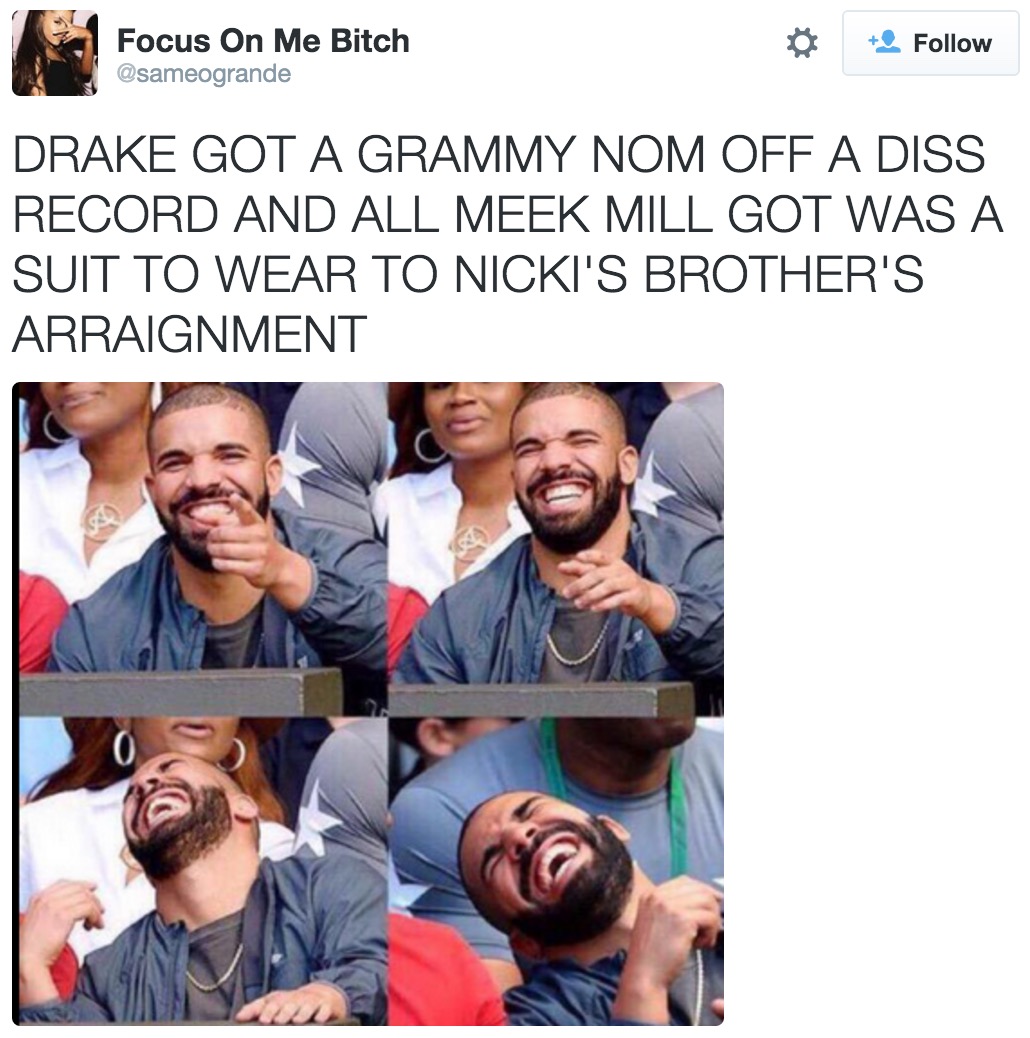Click the word ARRAIGNMENT in the tweet
Viewport: 1030px width, 1038px height.
(x=189, y=334)
